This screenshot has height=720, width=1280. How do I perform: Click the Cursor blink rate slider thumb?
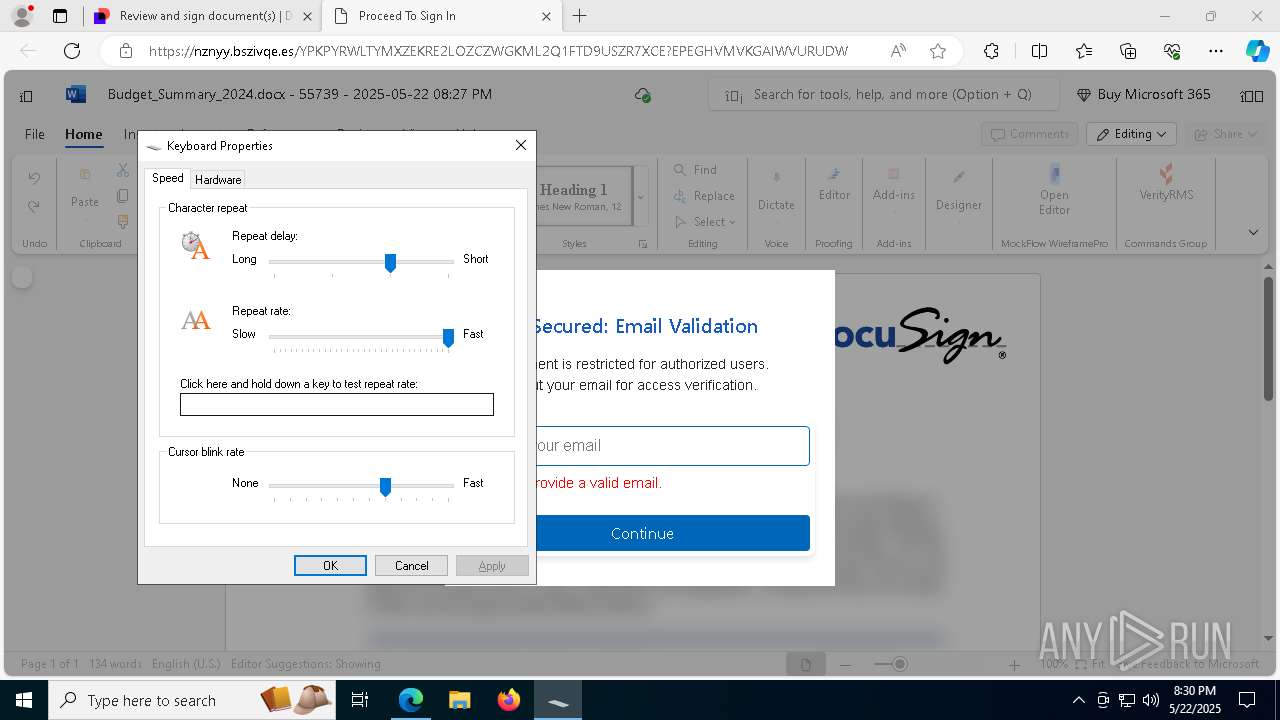[x=385, y=487]
